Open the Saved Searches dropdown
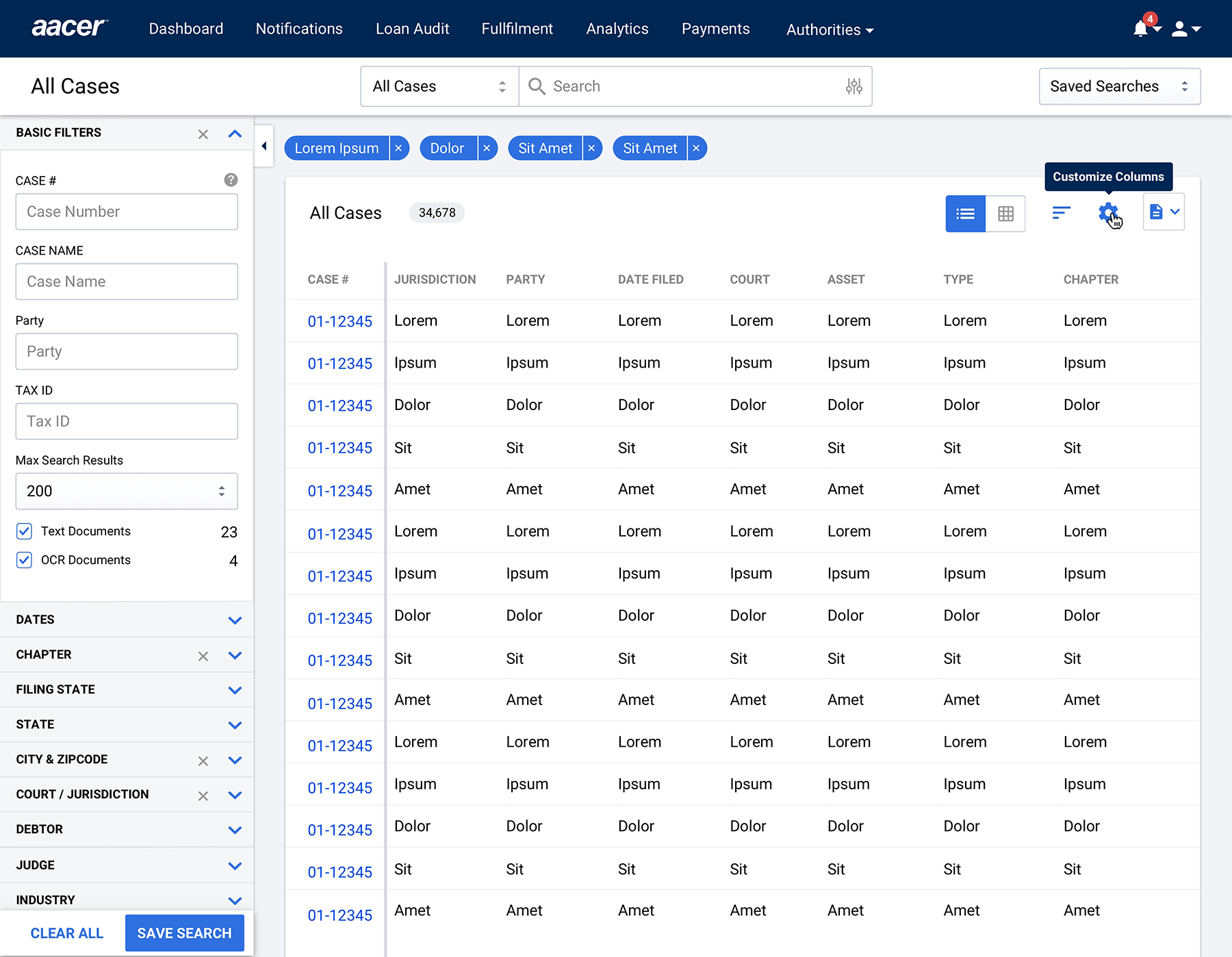Image resolution: width=1232 pixels, height=957 pixels. pyautogui.click(x=1119, y=86)
